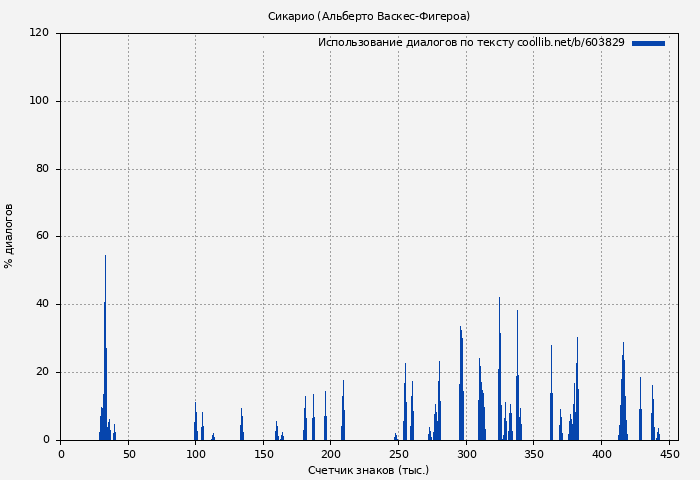Viewport: 700px width, 480px height.
Task: Click the y-axis tick label 120
Action: (x=39, y=33)
